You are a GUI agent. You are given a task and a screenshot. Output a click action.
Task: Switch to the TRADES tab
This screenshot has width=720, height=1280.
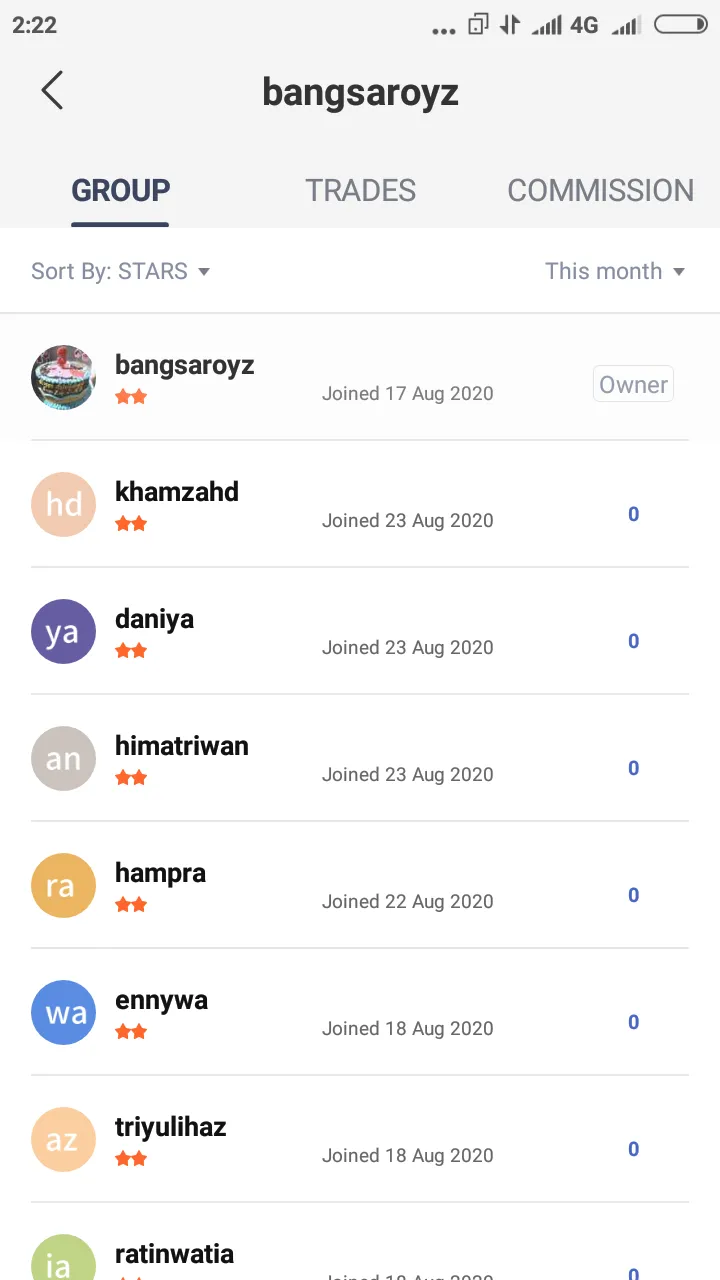360,190
